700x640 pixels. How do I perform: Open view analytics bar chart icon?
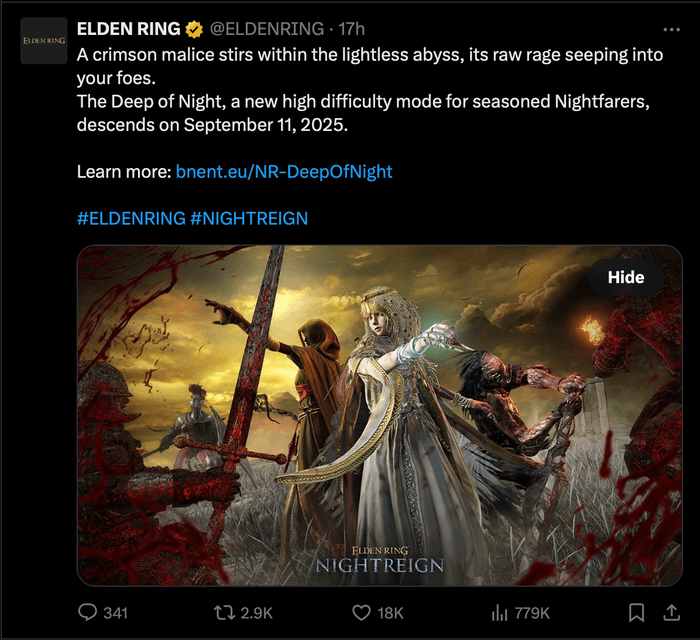pos(500,613)
